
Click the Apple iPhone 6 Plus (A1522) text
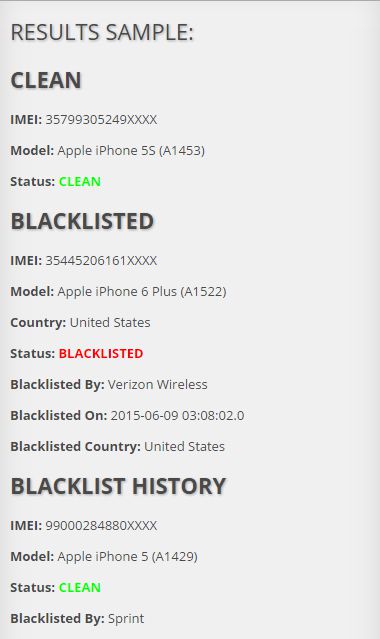coord(142,292)
